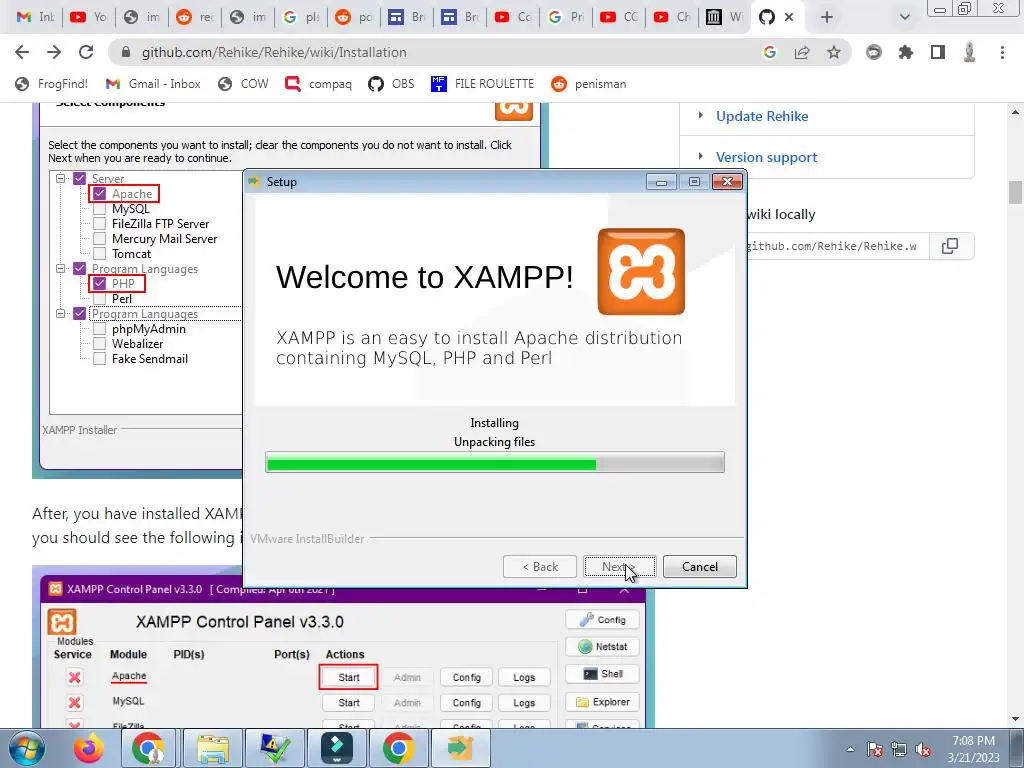Open the OBS bookmark

(391, 84)
